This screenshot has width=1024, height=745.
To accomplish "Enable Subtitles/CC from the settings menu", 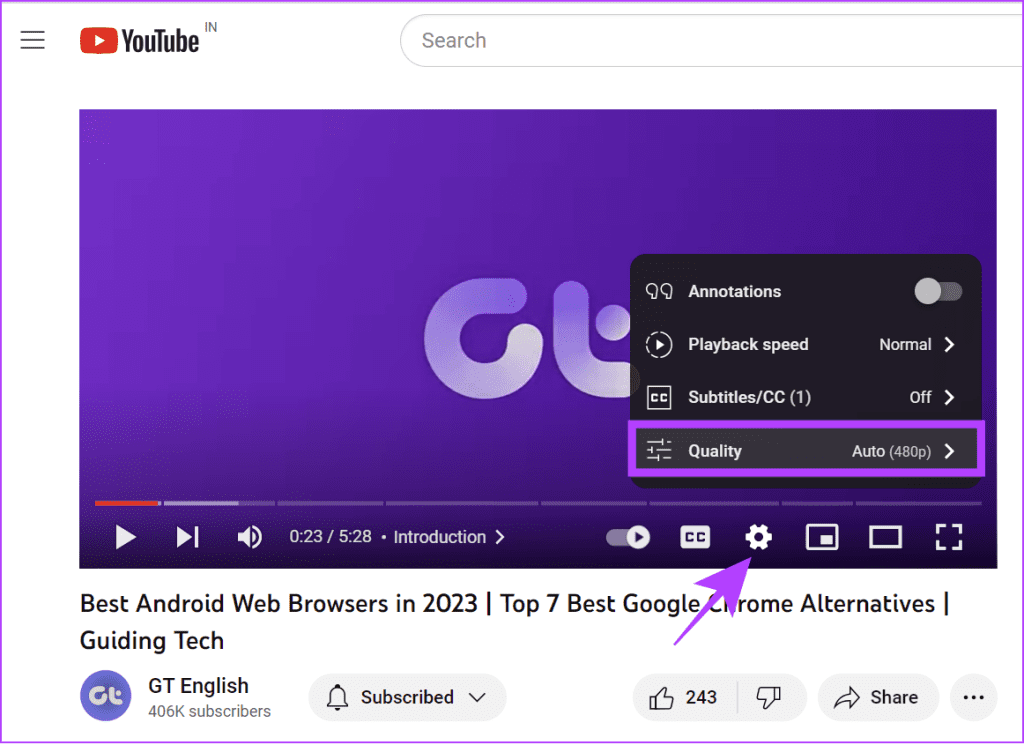I will [804, 397].
